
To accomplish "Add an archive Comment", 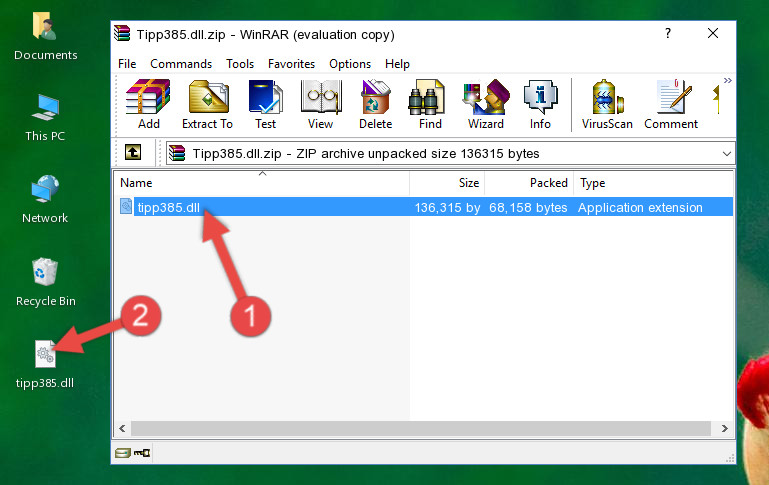I will pyautogui.click(x=671, y=104).
